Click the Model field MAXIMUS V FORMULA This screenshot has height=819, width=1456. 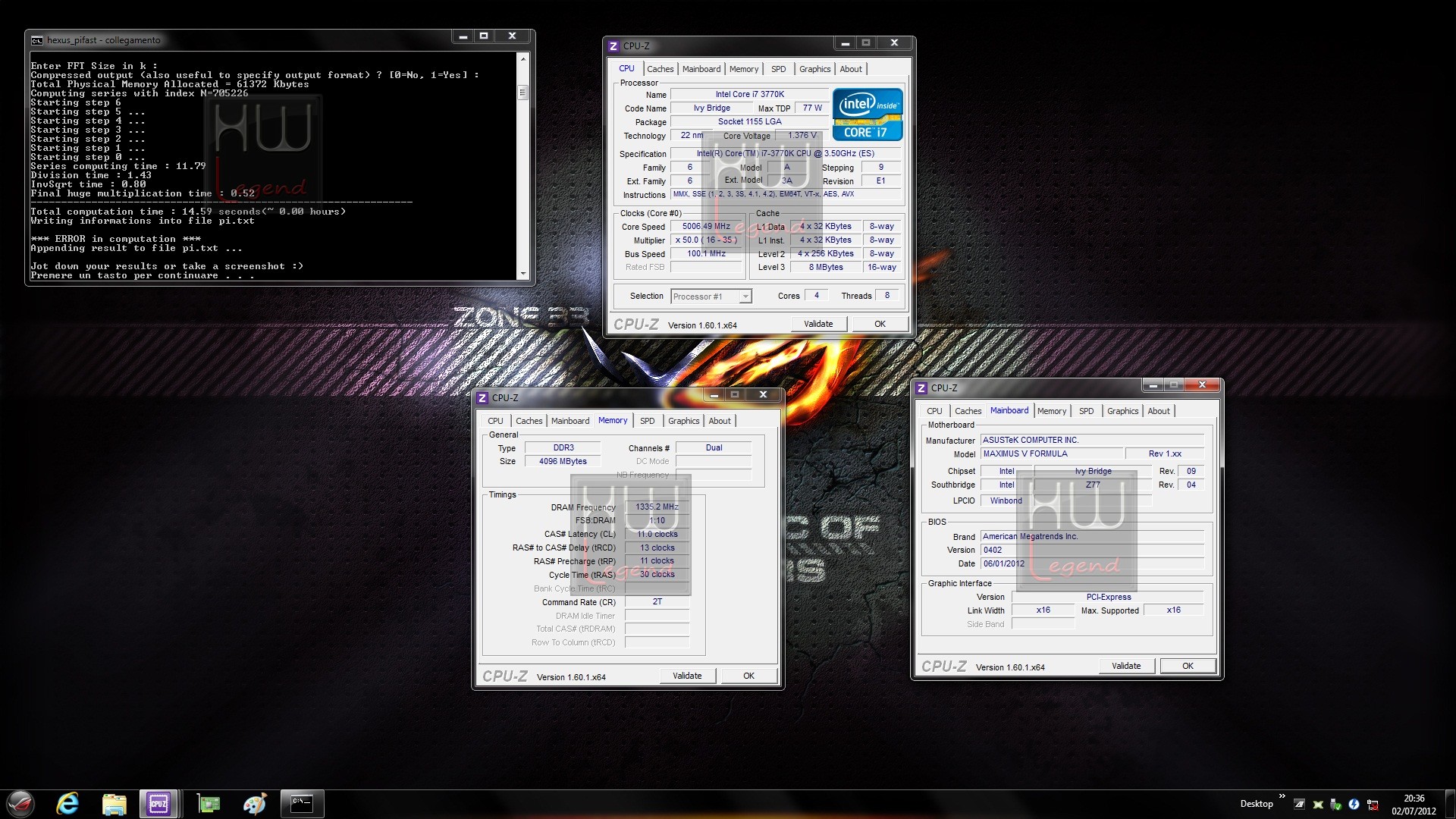click(1050, 454)
